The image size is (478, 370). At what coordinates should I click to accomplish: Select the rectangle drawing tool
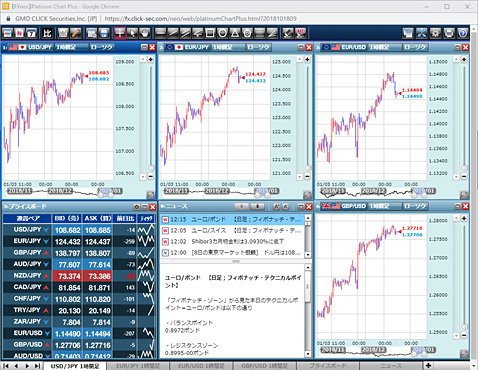pyautogui.click(x=210, y=33)
